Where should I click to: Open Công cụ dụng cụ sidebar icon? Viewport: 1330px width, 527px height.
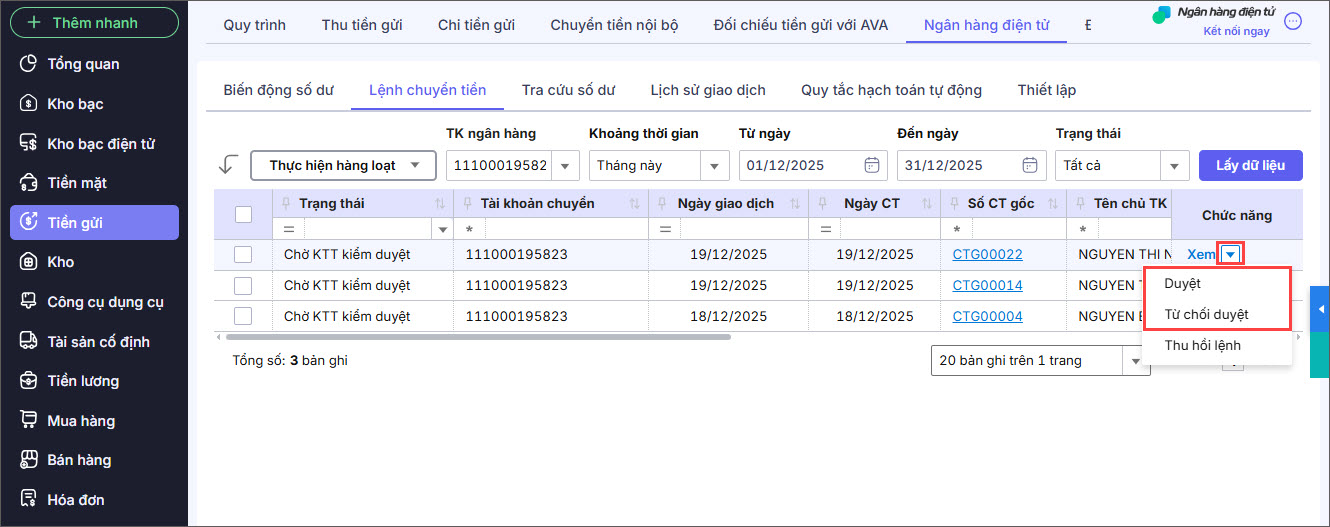(x=29, y=302)
